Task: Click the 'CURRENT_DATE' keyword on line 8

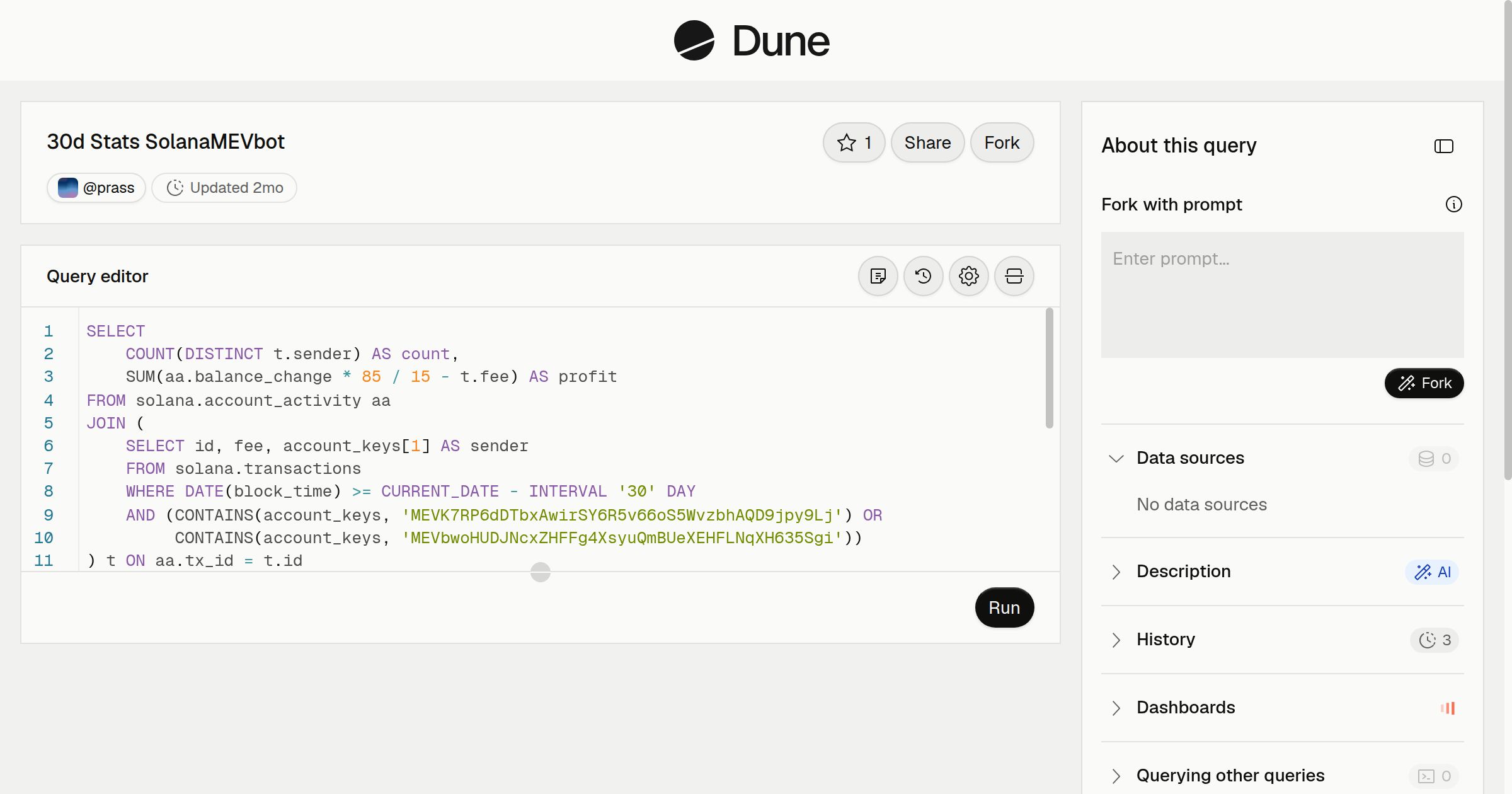Action: [440, 491]
